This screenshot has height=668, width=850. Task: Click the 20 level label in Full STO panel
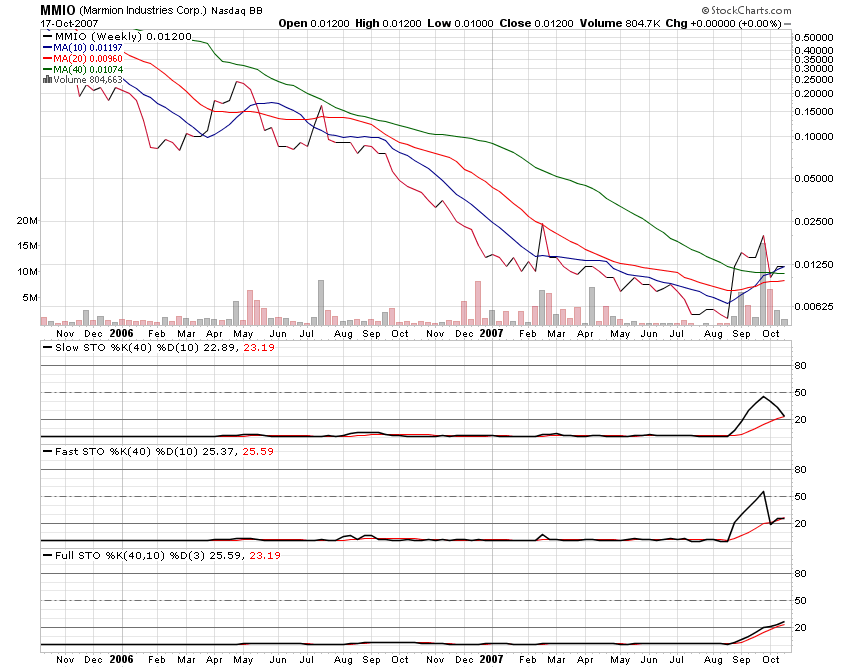coord(801,628)
